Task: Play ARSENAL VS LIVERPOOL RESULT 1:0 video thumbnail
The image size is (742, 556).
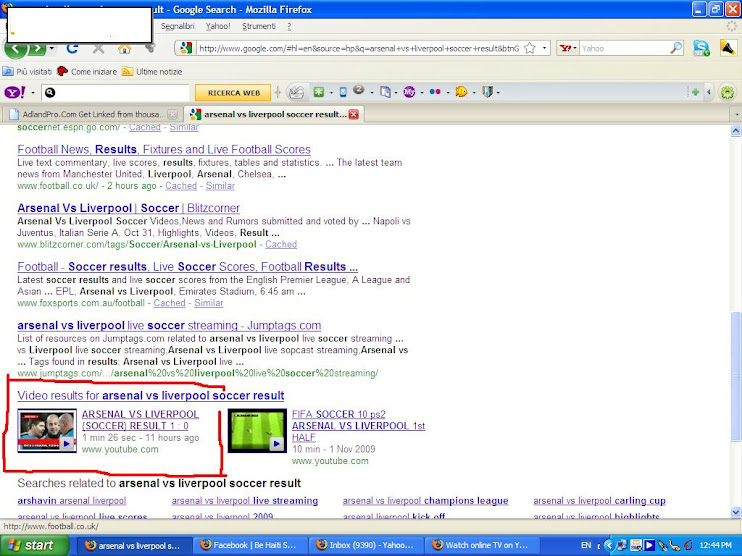Action: click(47, 431)
